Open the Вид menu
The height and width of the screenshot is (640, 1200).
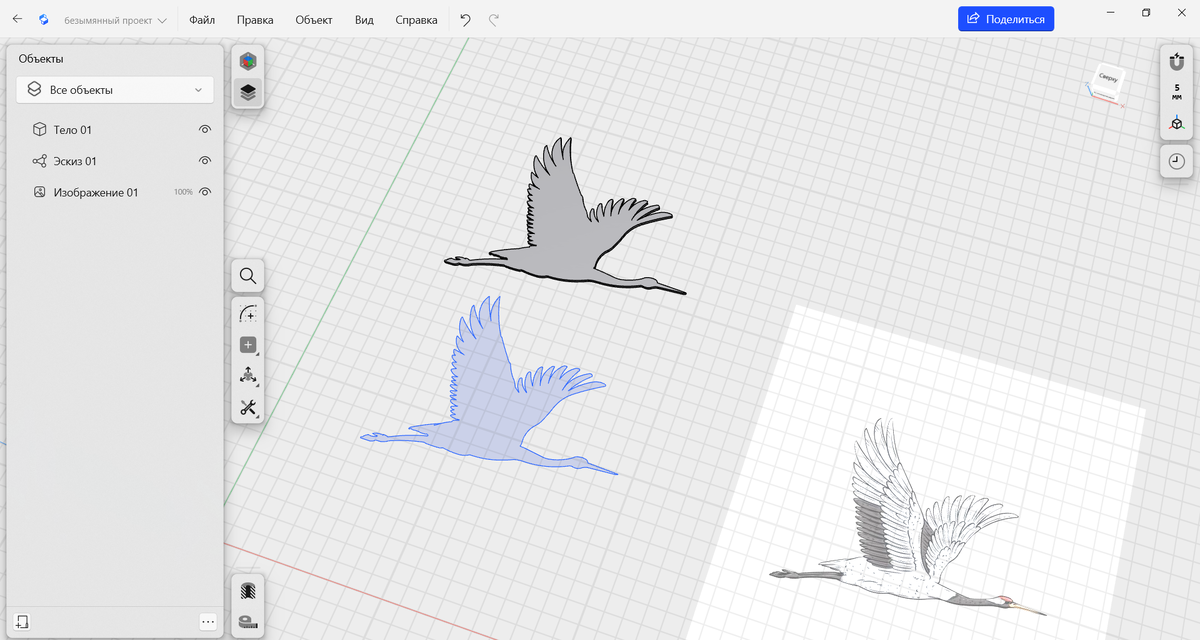click(364, 20)
